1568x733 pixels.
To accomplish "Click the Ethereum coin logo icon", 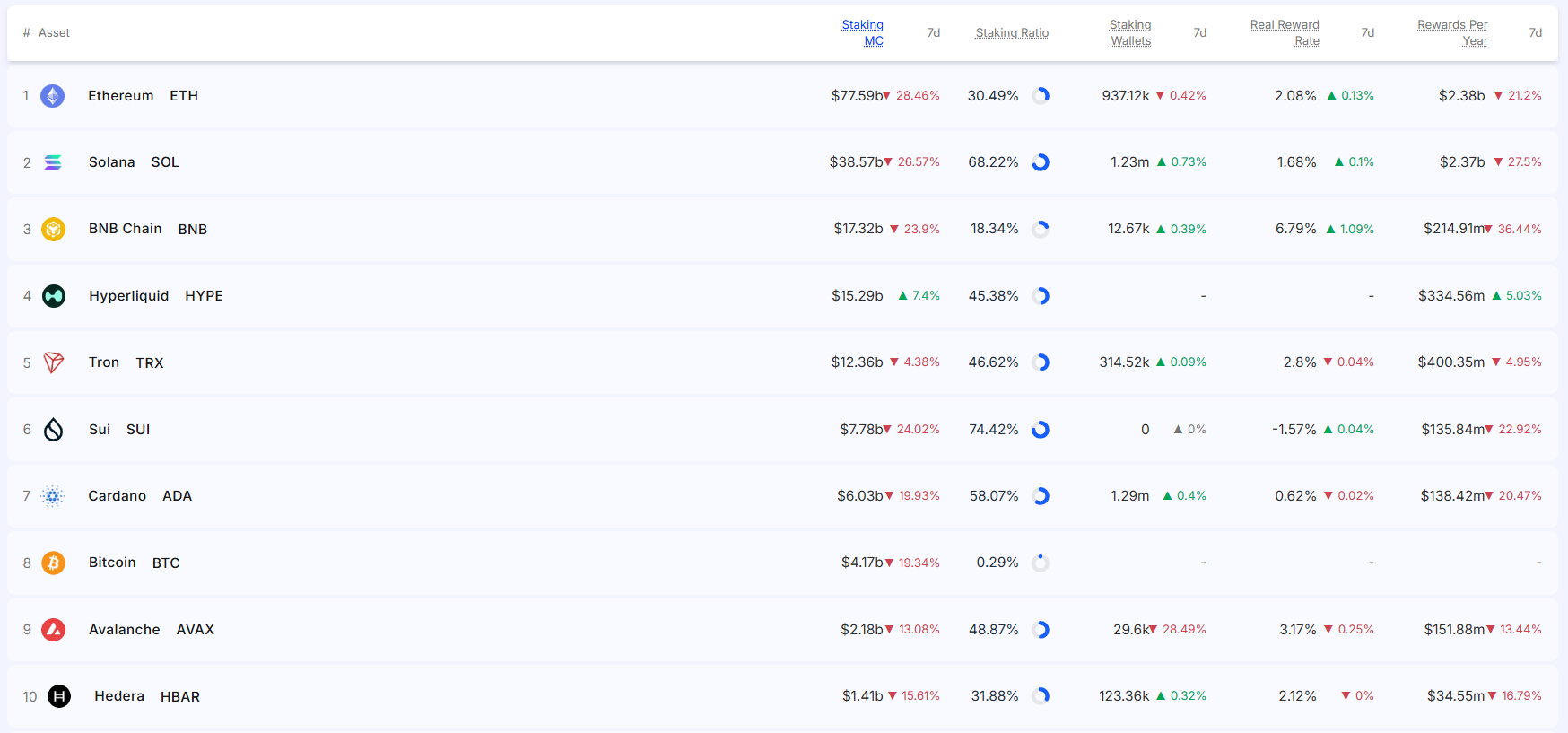I will click(53, 96).
